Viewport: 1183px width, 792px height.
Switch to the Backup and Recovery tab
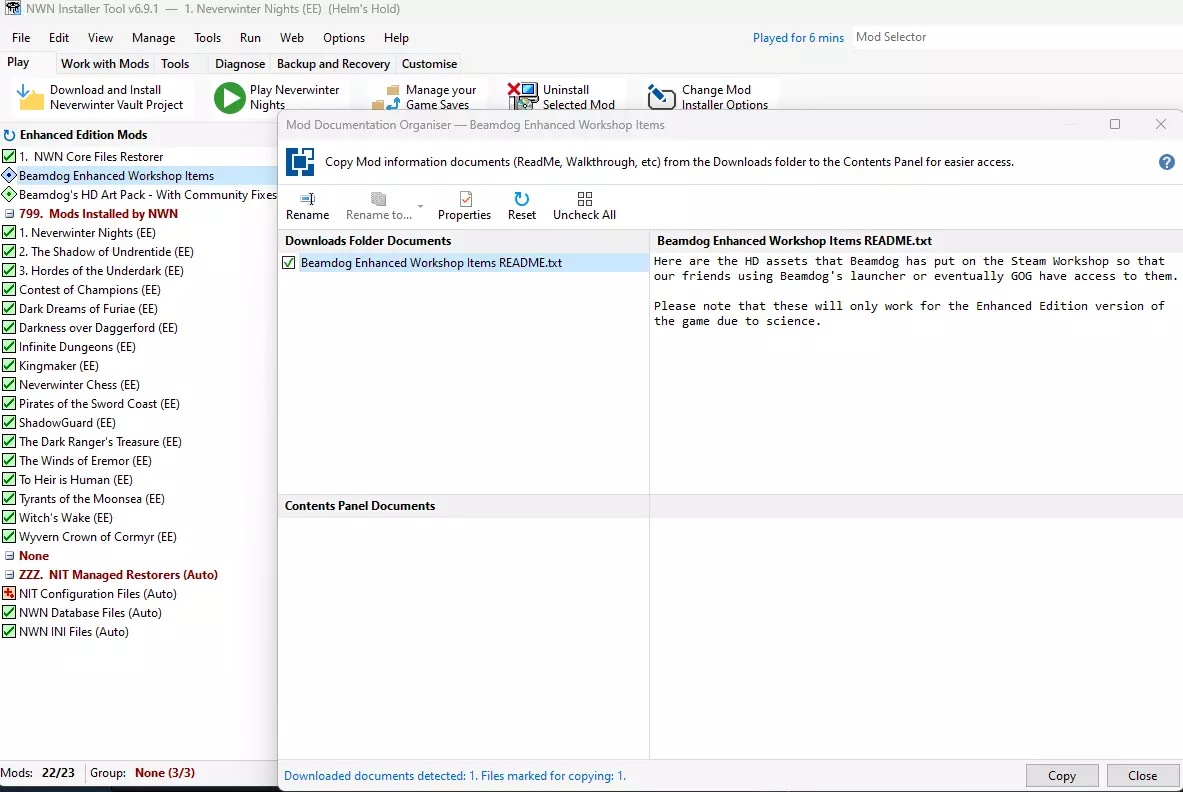(333, 64)
